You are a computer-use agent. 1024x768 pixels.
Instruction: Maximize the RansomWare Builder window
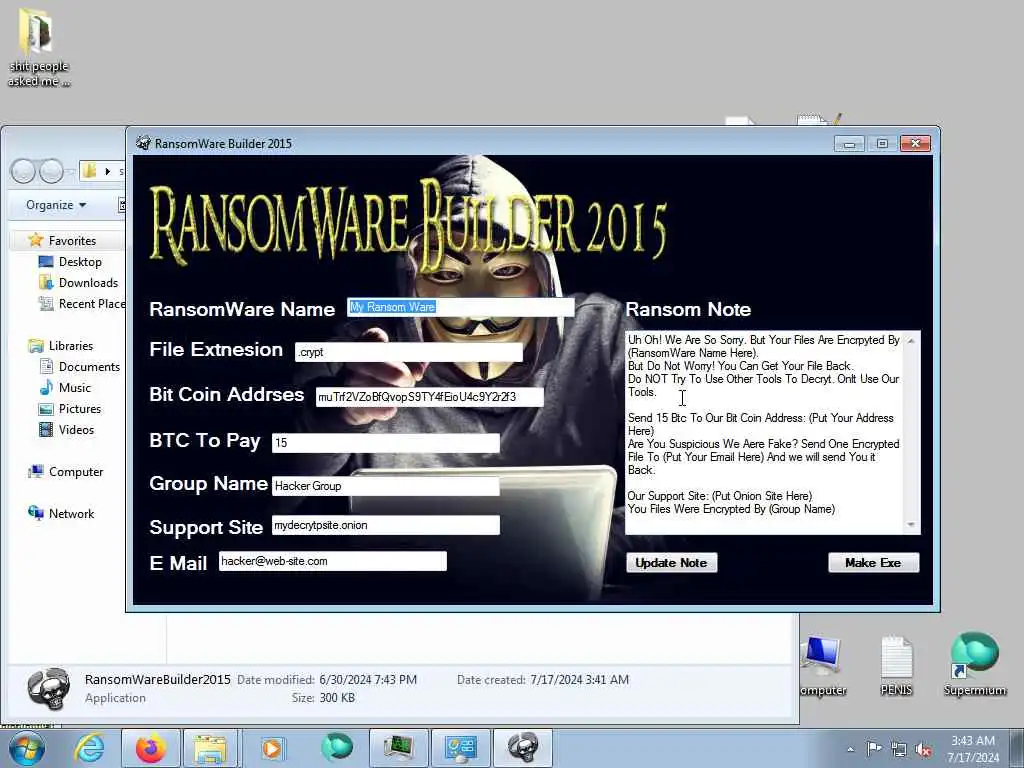pos(882,144)
